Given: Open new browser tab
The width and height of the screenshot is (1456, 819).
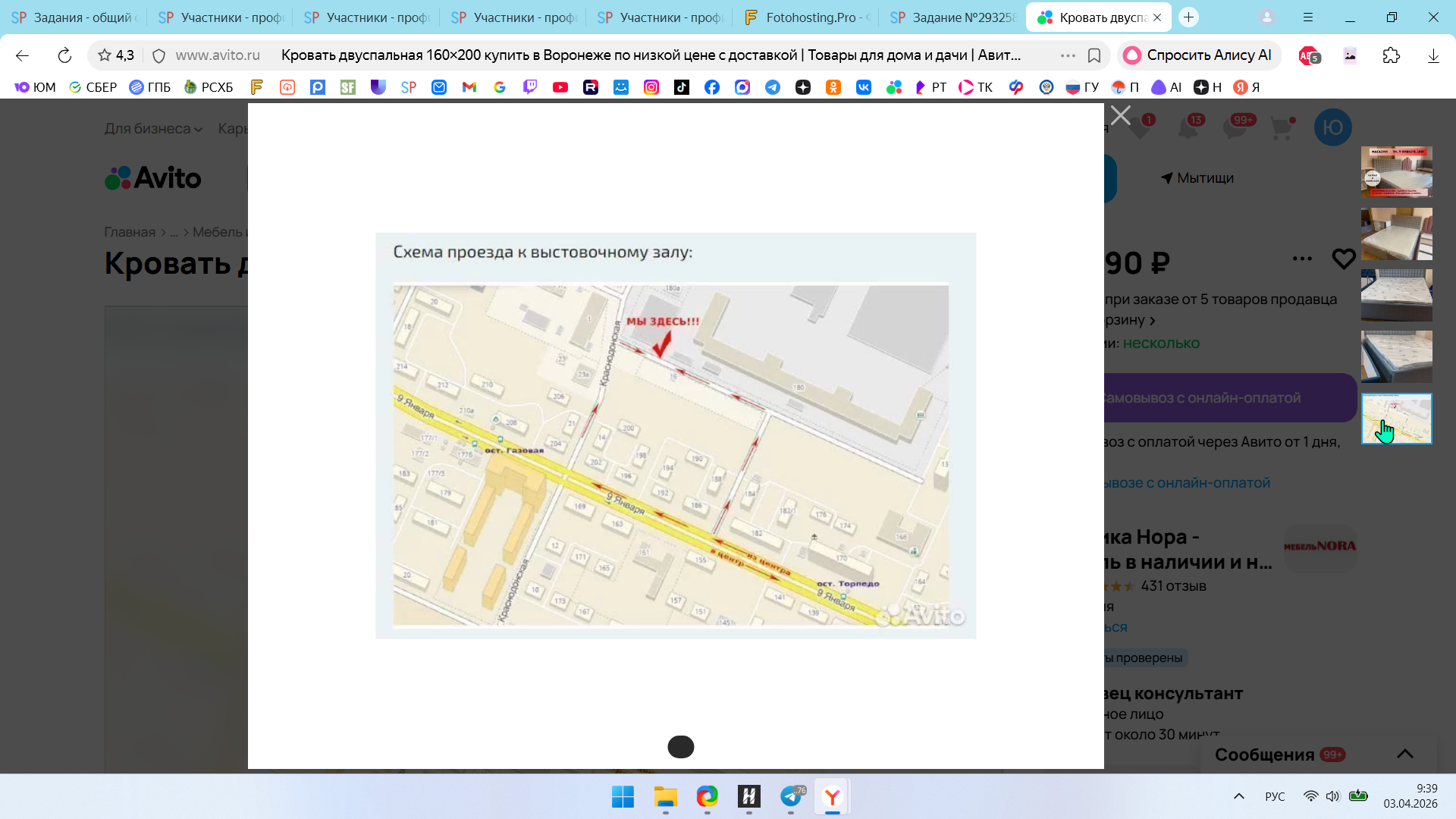Looking at the screenshot, I should [1188, 17].
